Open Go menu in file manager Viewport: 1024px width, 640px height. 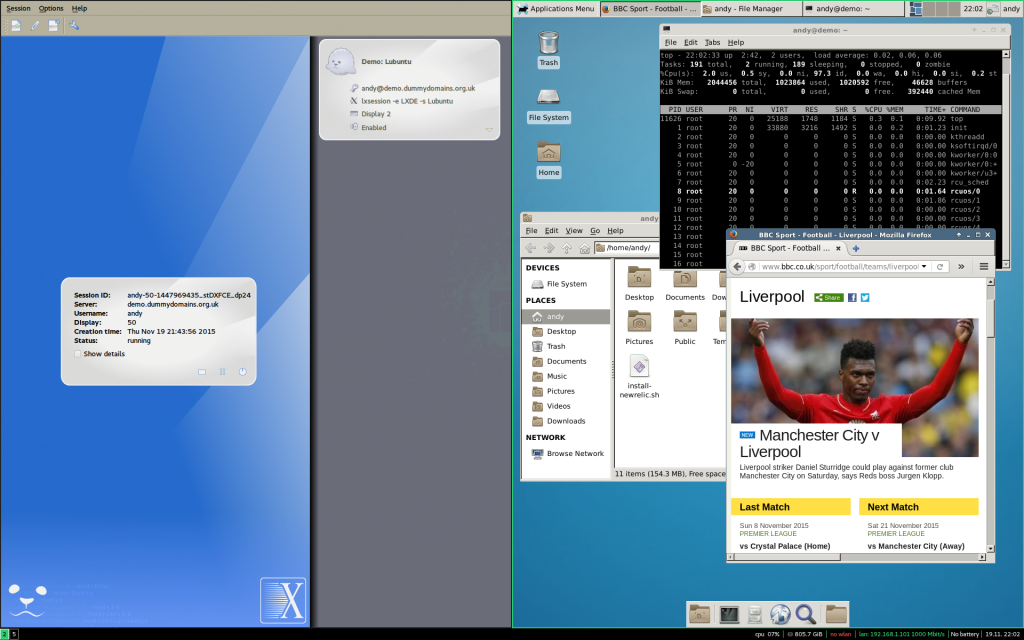(x=595, y=231)
